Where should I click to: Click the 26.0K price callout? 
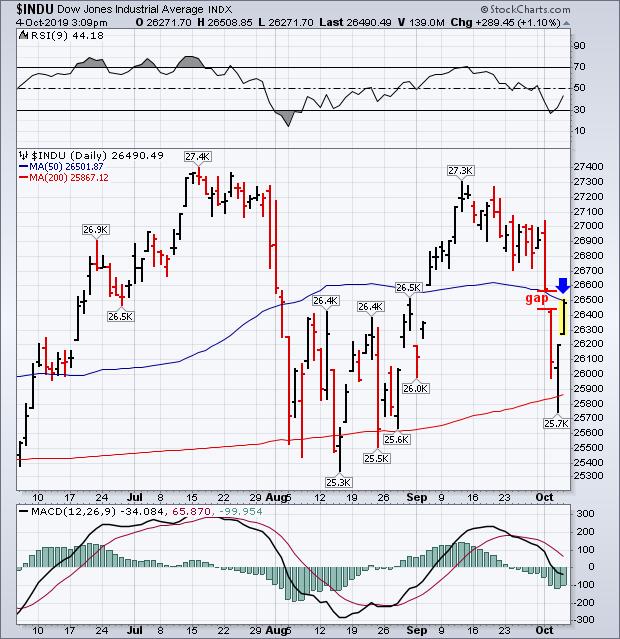415,389
